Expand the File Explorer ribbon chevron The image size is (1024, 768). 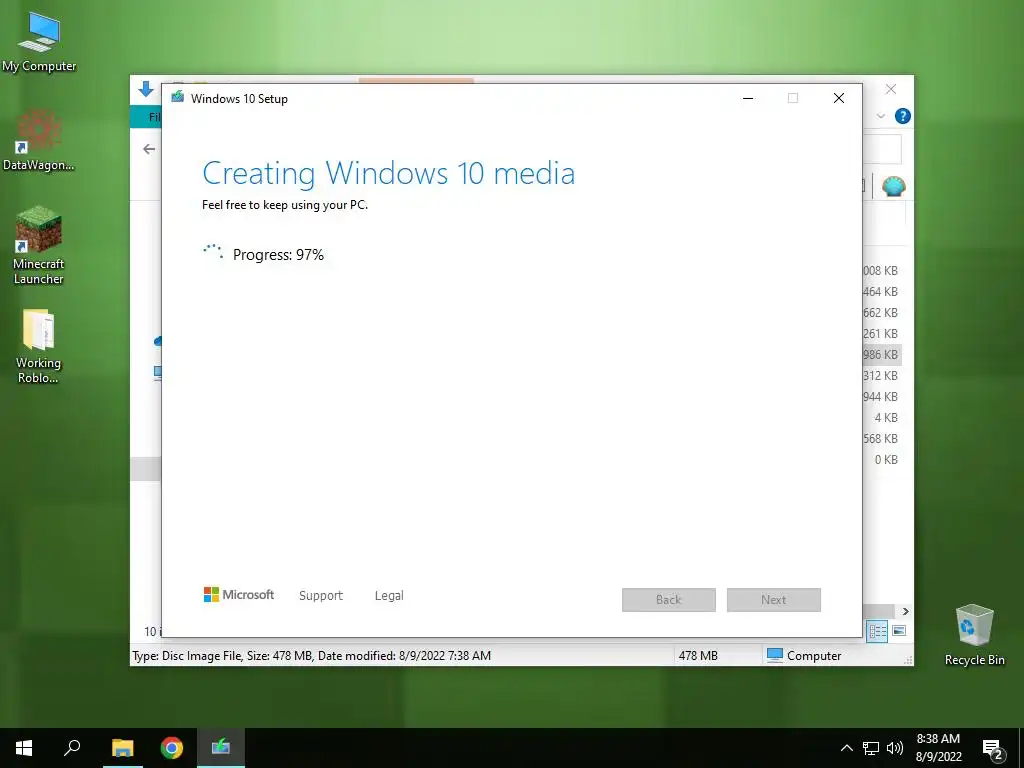(881, 116)
